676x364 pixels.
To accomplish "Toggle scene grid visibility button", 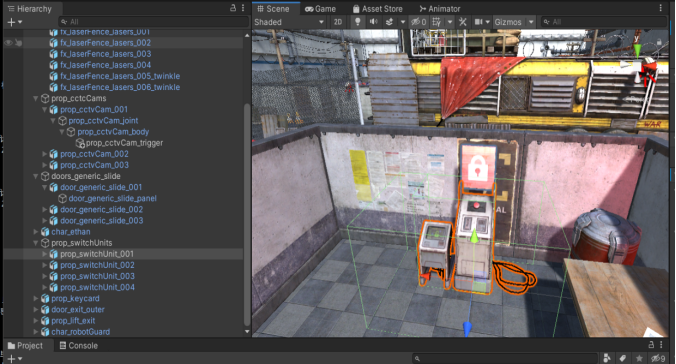I will (436, 22).
